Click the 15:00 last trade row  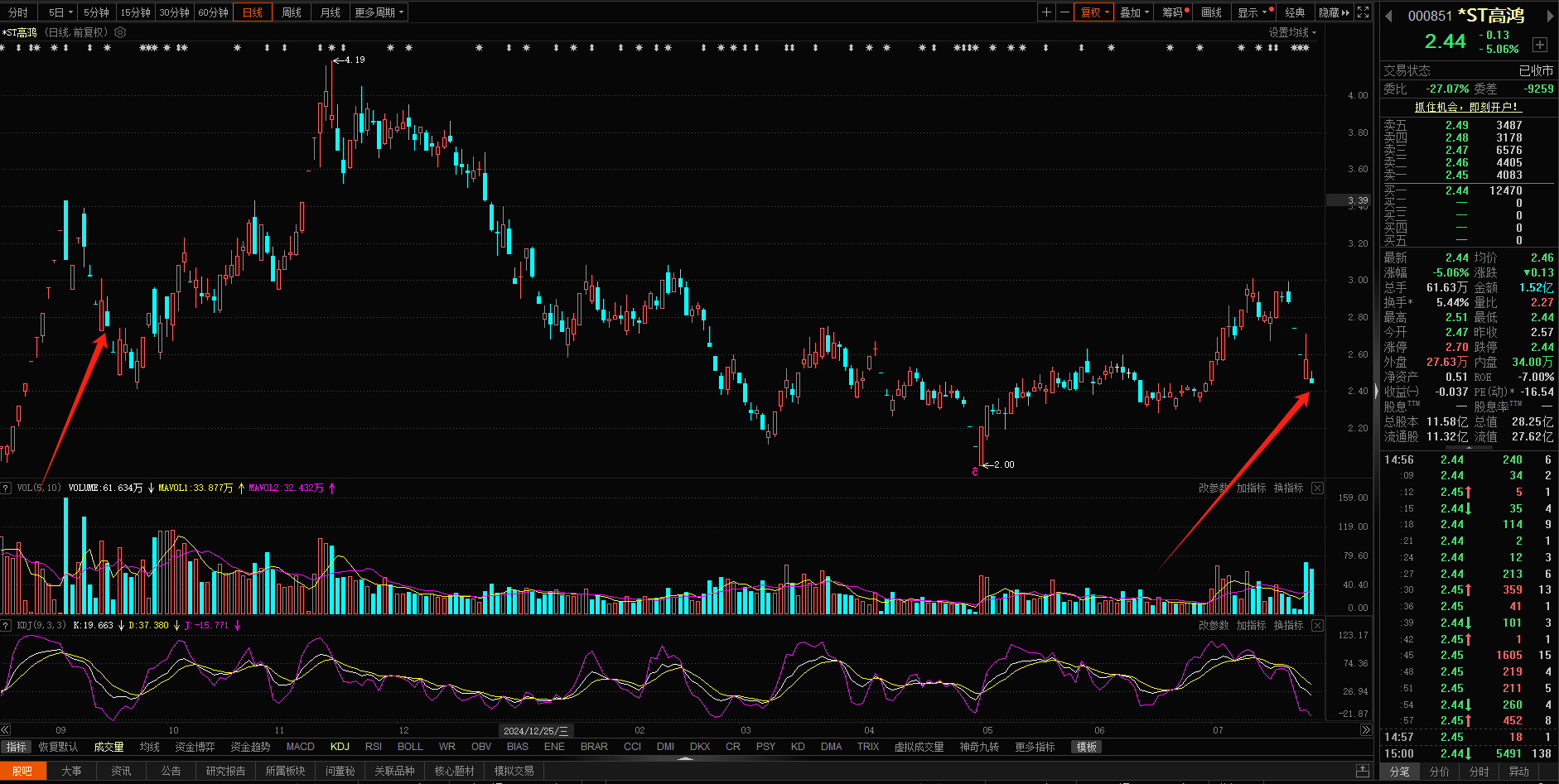coord(1468,753)
